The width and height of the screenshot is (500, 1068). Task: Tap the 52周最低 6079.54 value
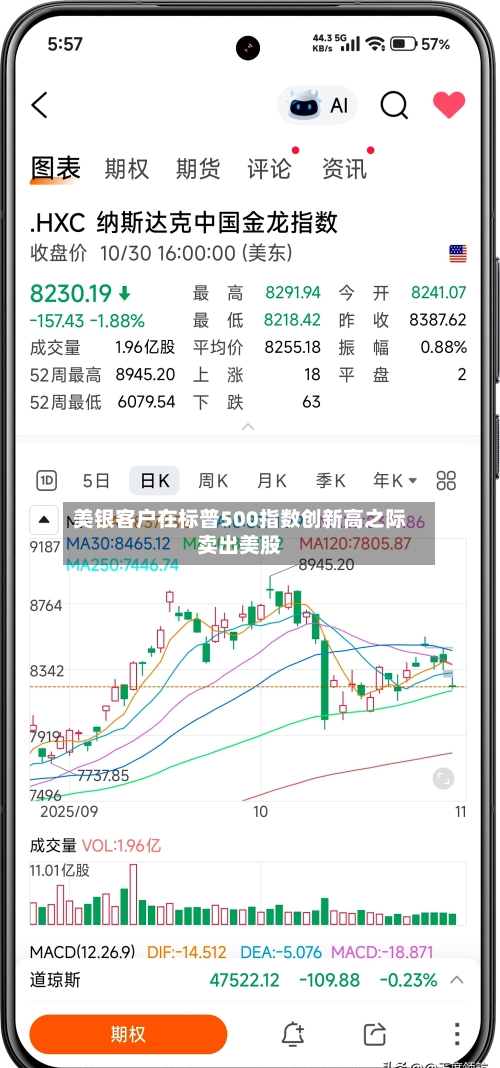coord(146,401)
